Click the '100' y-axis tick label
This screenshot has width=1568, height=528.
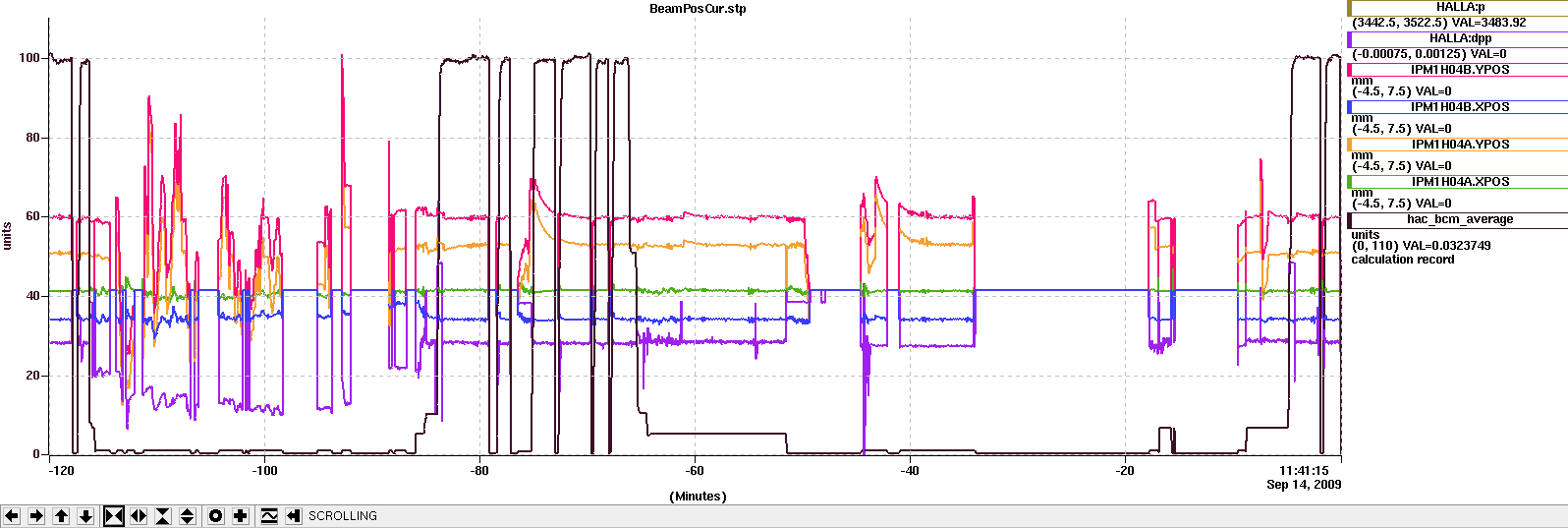[x=29, y=58]
